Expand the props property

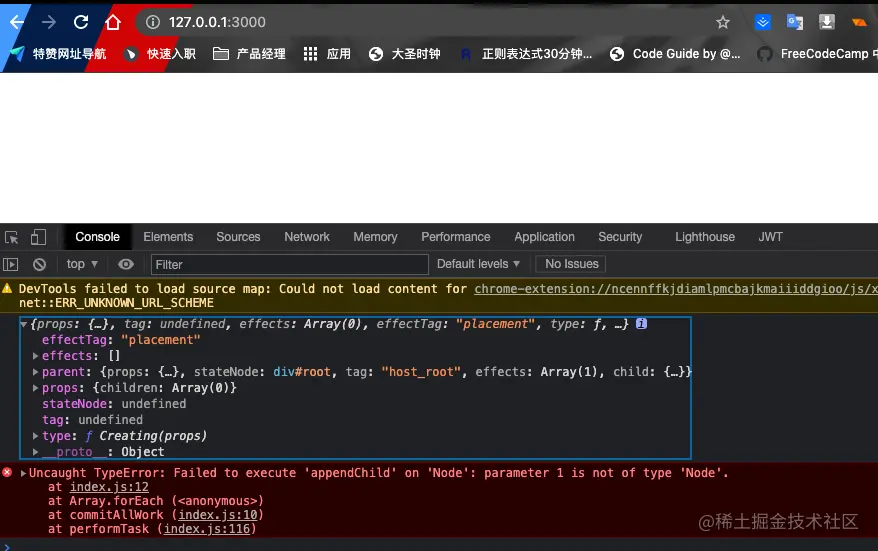[x=35, y=388]
